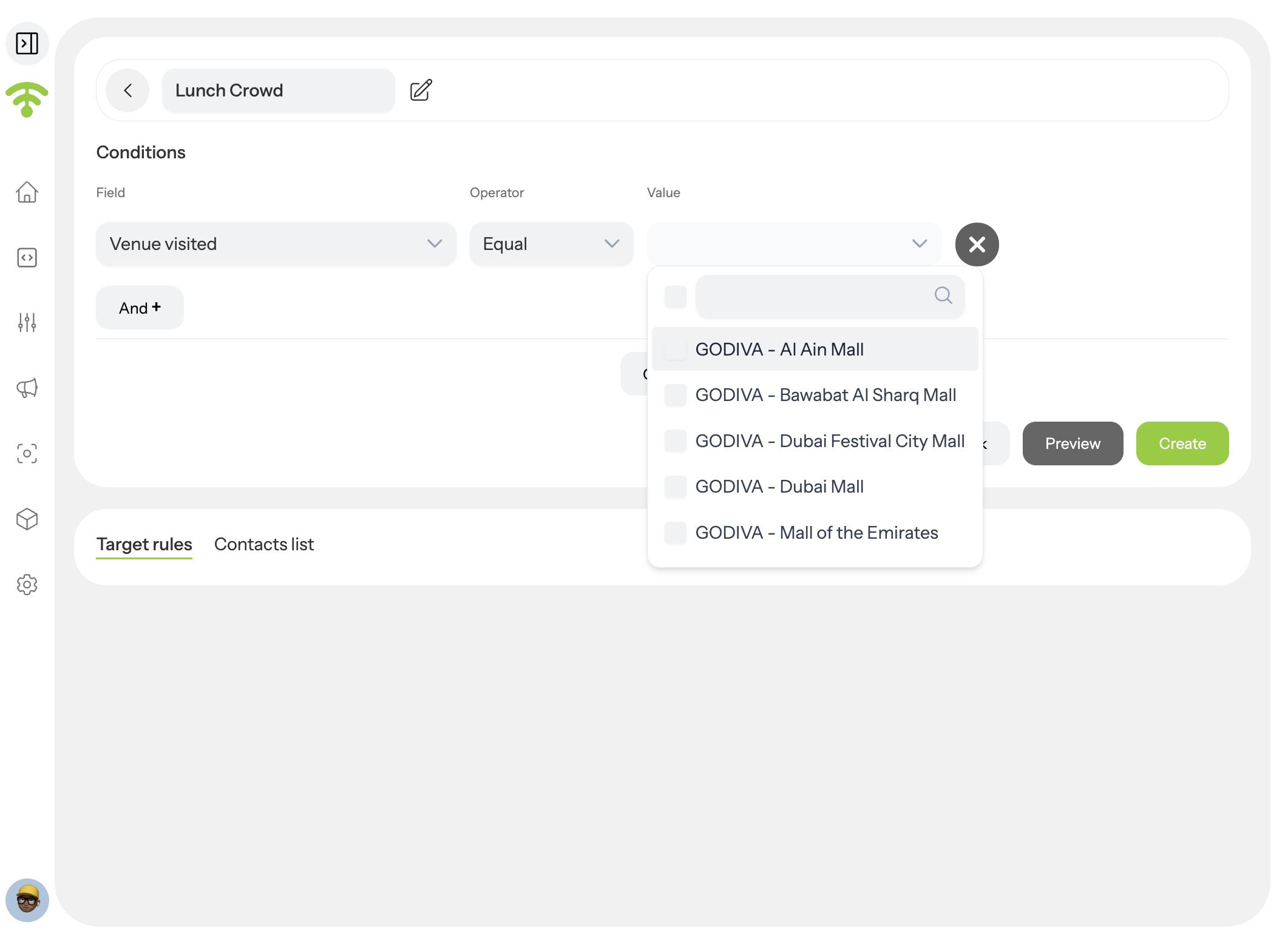
Task: Expand the sidebar panel icon
Action: tap(27, 44)
